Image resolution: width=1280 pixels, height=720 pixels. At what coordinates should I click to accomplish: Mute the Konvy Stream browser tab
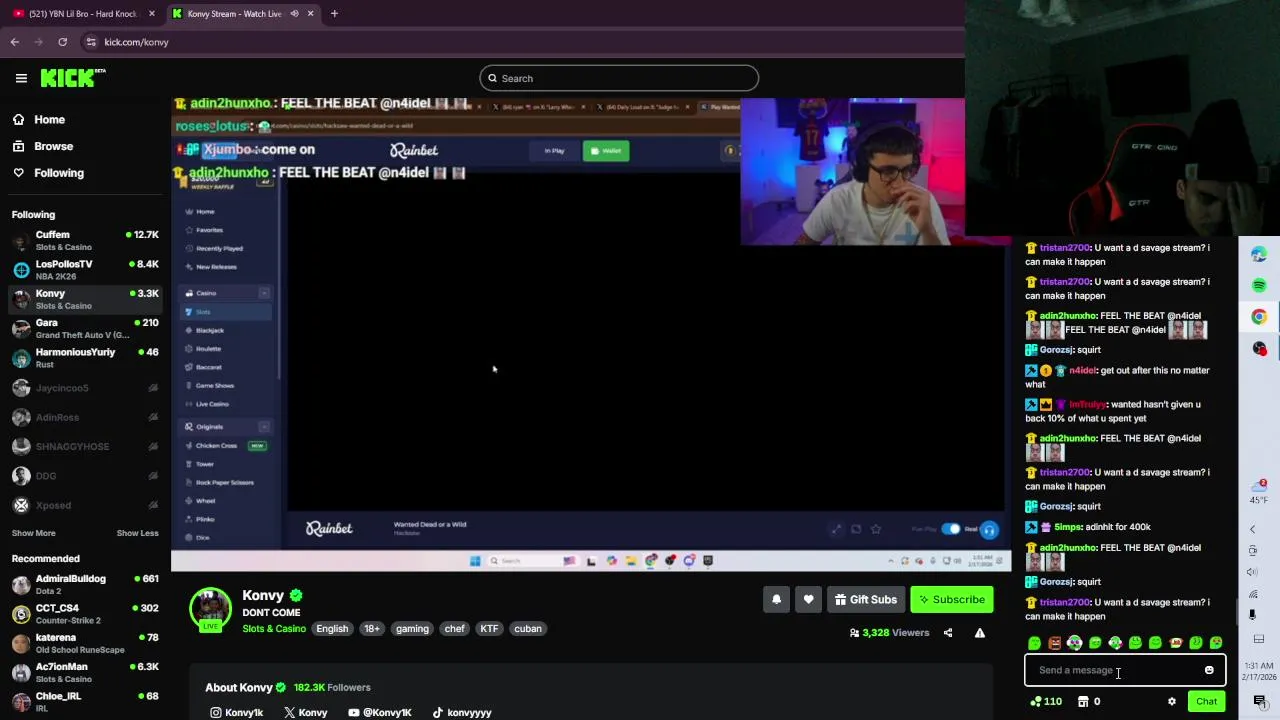click(294, 14)
